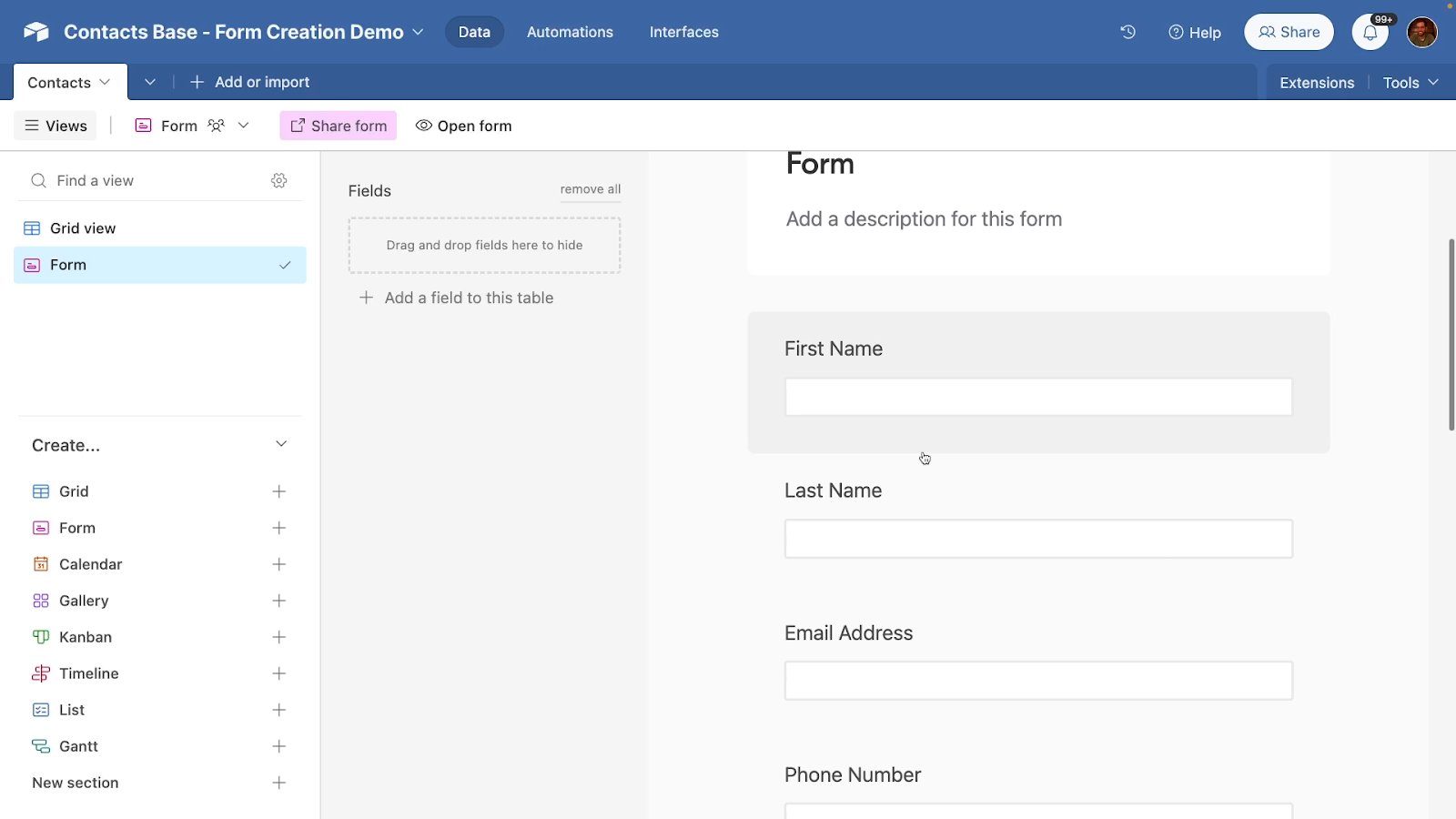Click the Timeline icon in Create list

click(x=41, y=673)
